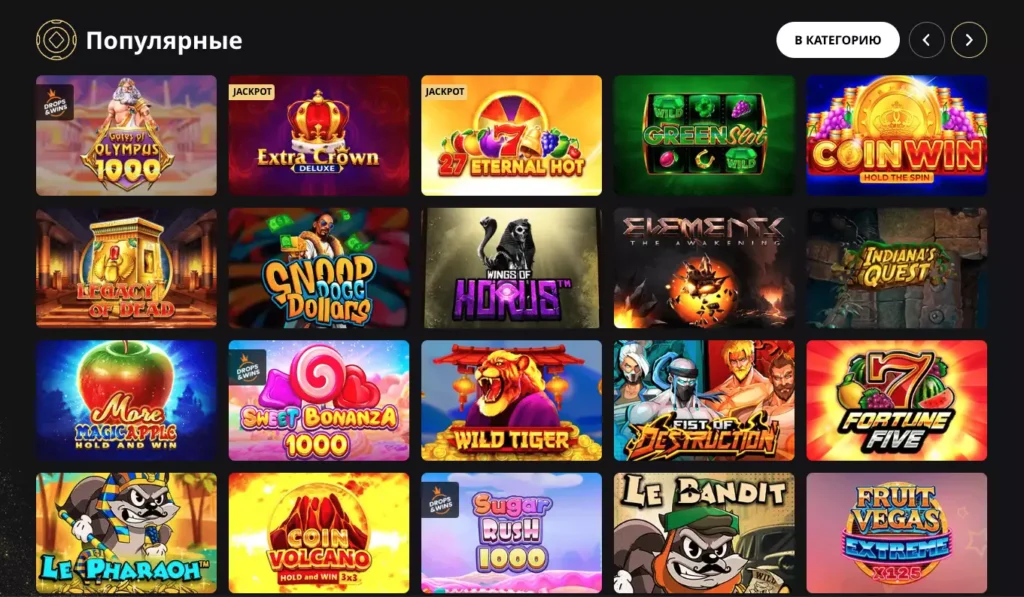Open Le Bandit game thumbnail
Viewport: 1024px width, 597px height.
[x=704, y=533]
